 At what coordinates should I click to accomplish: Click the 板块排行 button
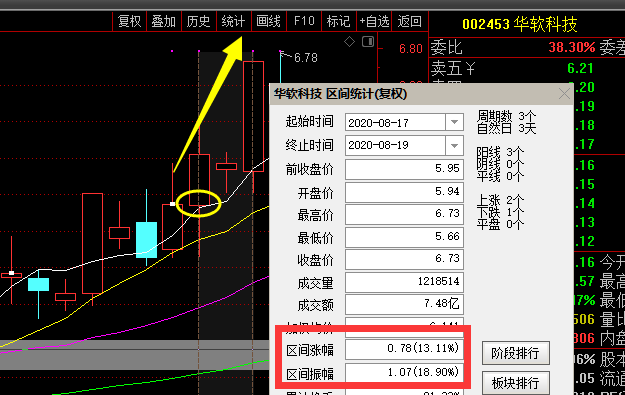[515, 383]
